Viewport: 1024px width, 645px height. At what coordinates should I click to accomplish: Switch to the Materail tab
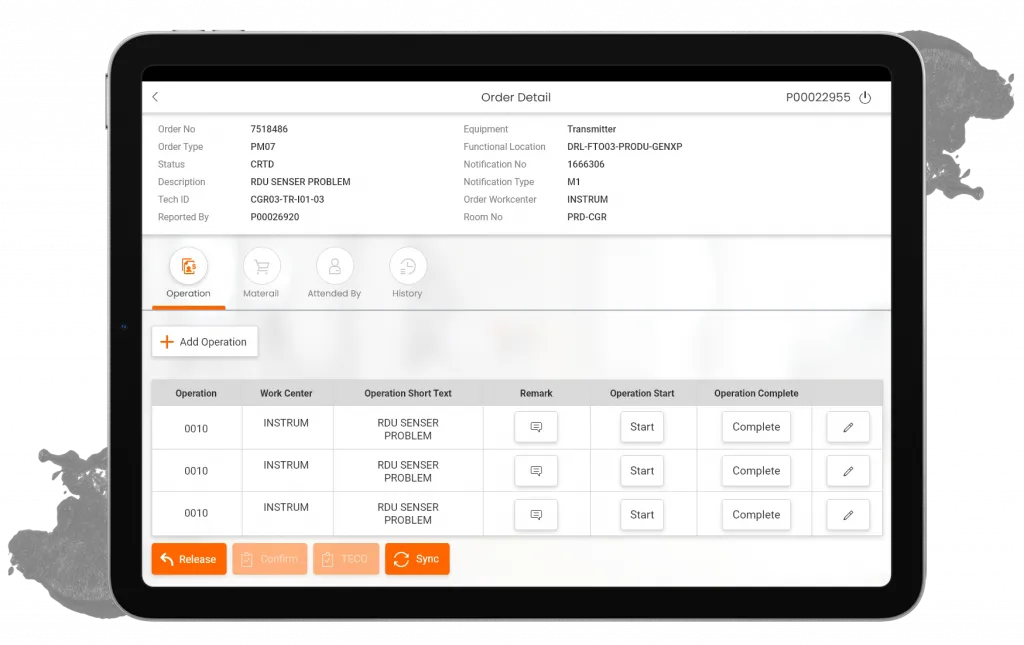[x=261, y=274]
